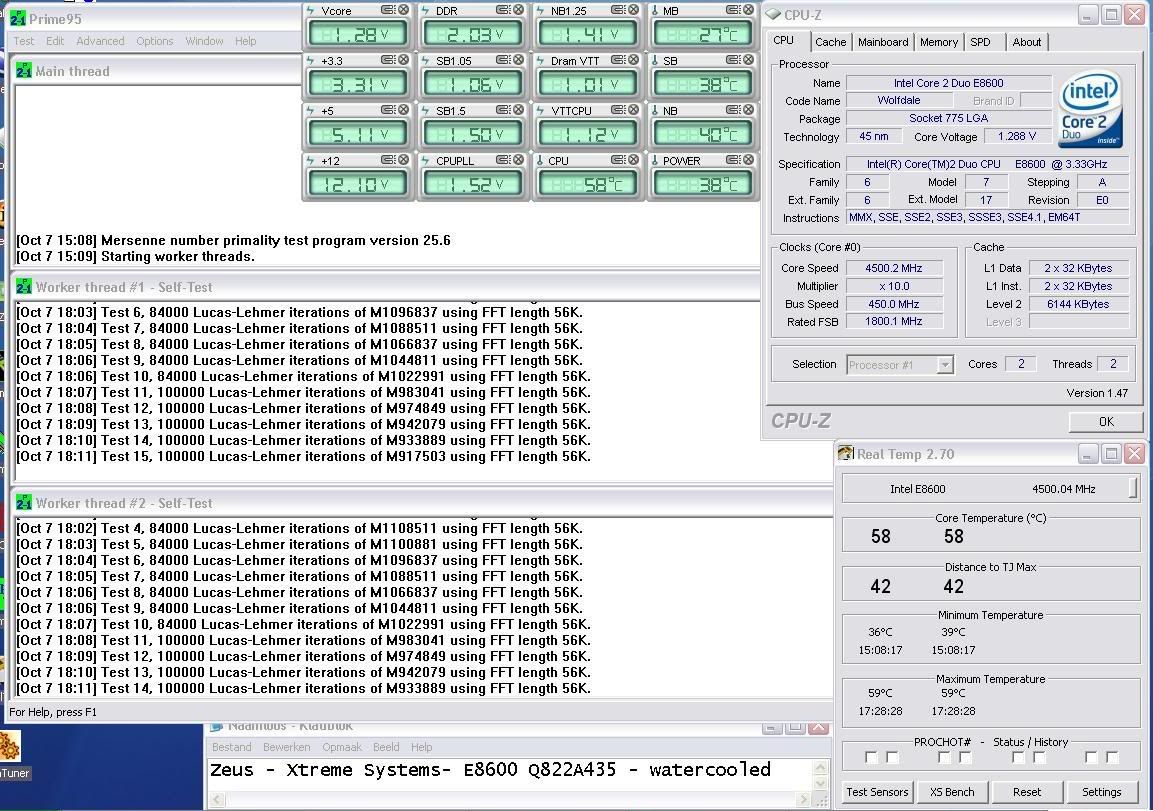The image size is (1153, 811).
Task: Tick the second PROCHOT# checkbox from right
Action: click(1091, 757)
